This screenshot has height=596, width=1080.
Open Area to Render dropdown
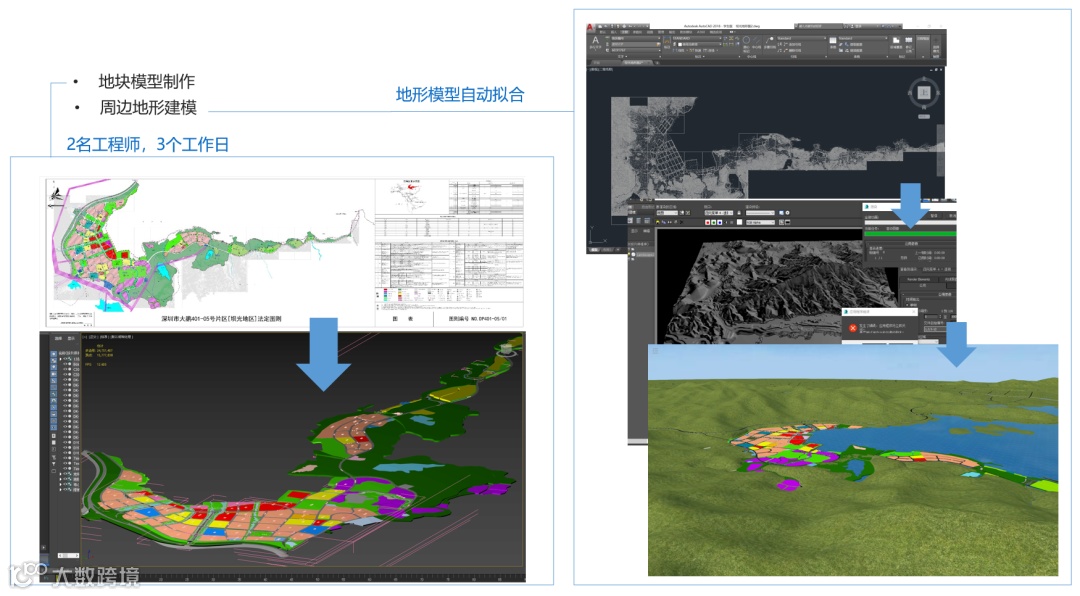click(x=667, y=213)
